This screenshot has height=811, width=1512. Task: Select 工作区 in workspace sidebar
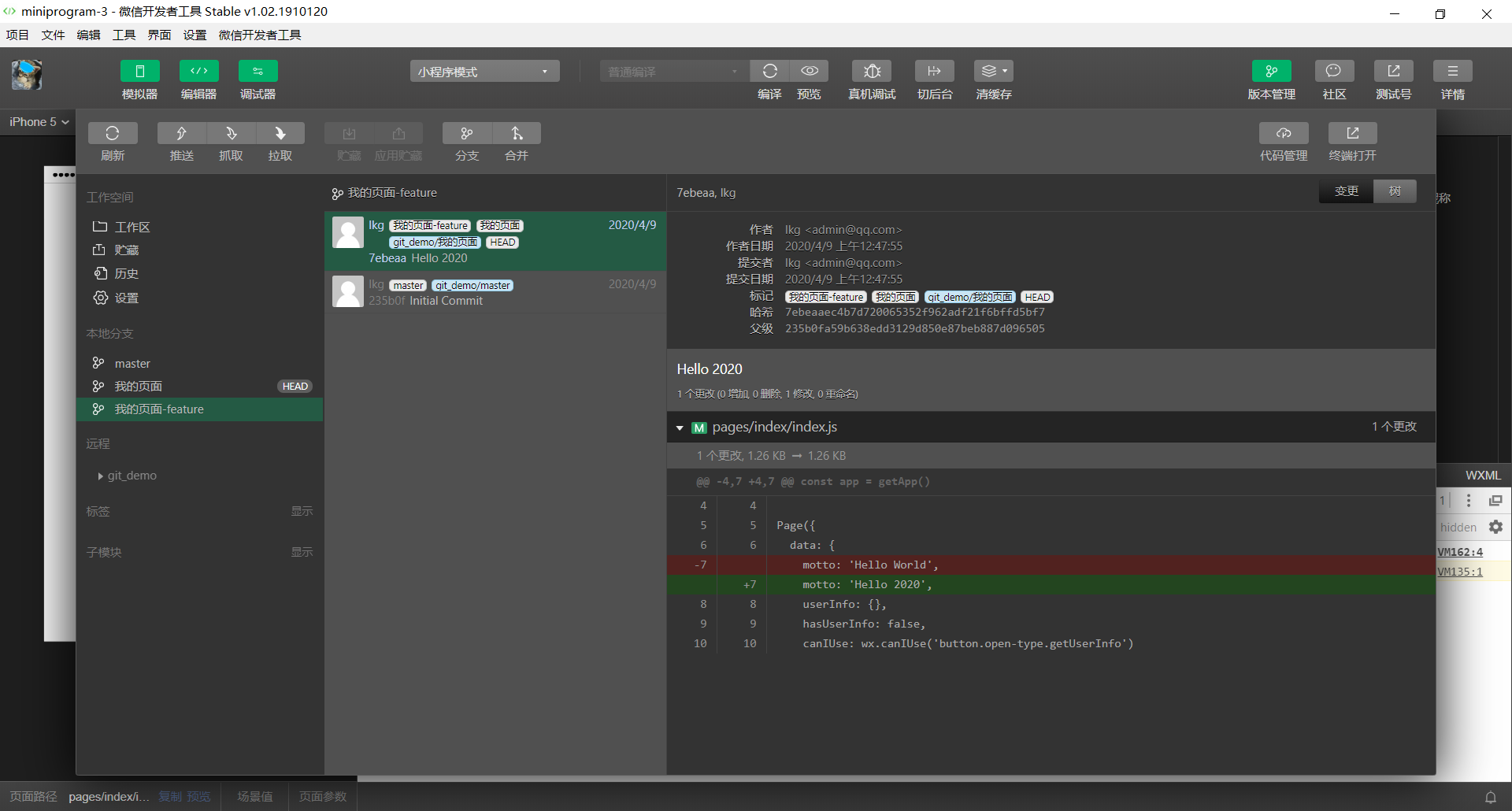pos(200,227)
